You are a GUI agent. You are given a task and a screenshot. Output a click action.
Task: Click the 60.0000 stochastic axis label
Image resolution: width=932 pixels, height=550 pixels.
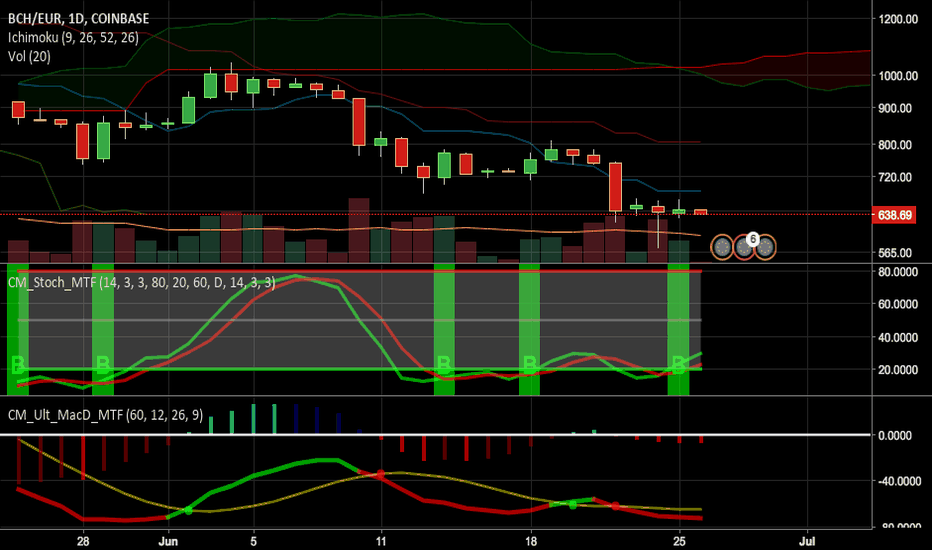[898, 304]
